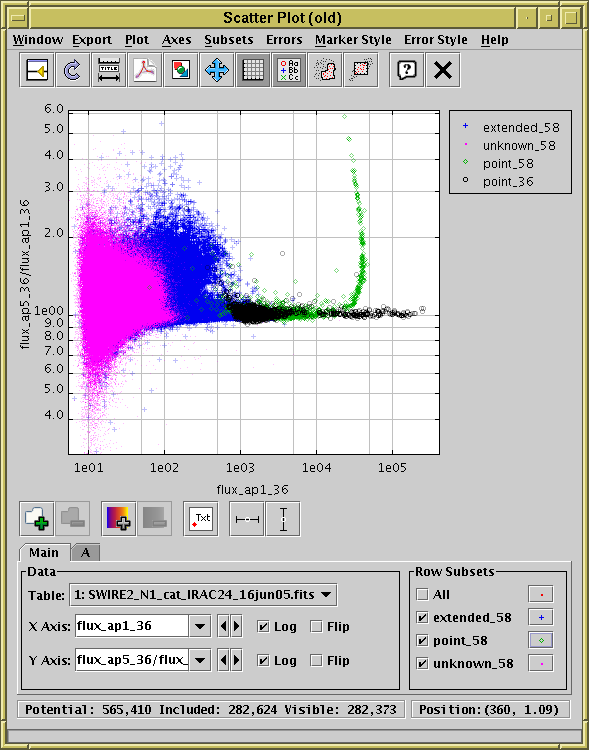Viewport: 589px width, 750px height.
Task: Expand the Y Axis column dropdown arrow
Action: point(200,661)
